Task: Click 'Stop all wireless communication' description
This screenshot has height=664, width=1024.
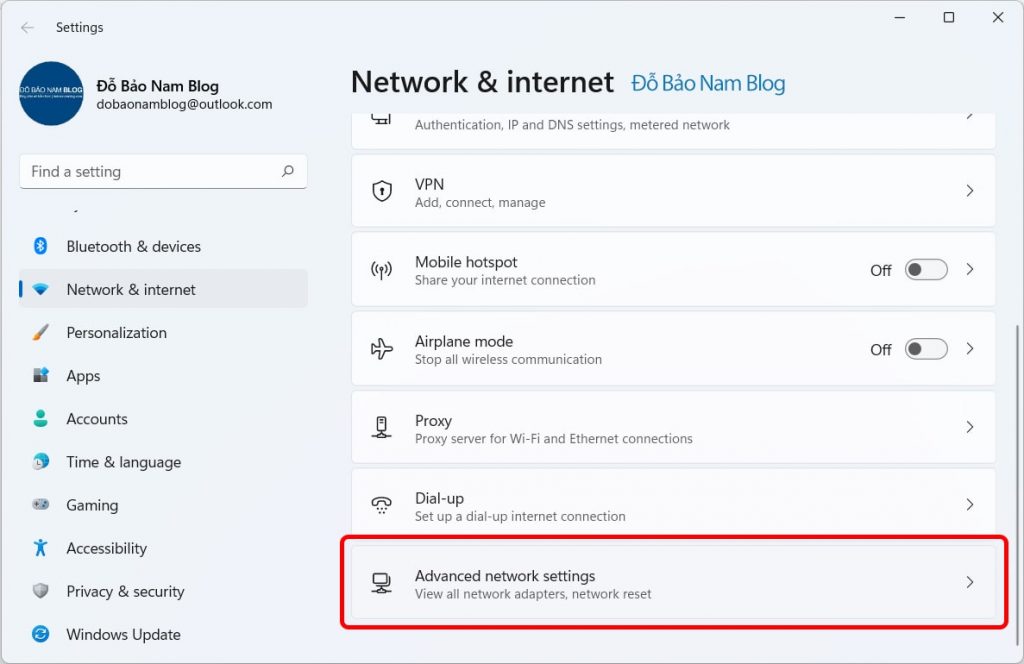Action: pyautogui.click(x=508, y=359)
